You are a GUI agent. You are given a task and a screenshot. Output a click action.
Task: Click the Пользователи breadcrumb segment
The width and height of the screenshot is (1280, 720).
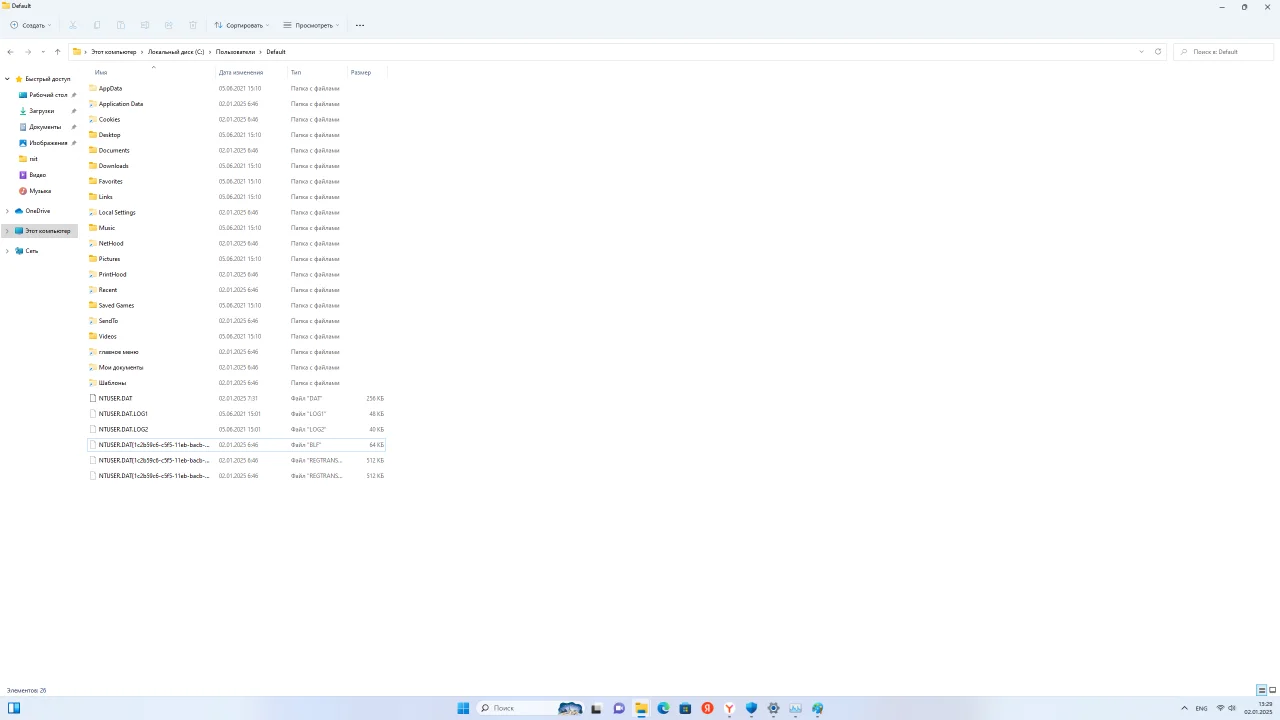[x=235, y=52]
